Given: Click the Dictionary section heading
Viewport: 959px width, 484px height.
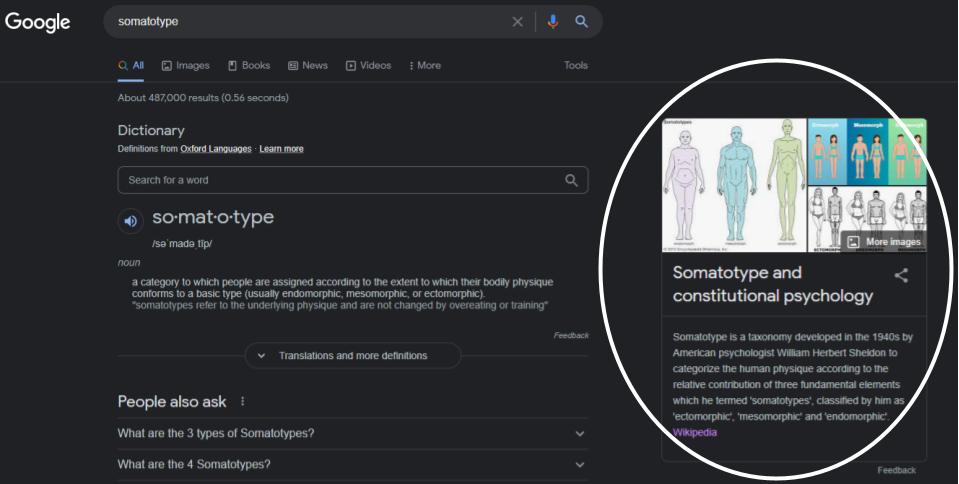Looking at the screenshot, I should point(151,130).
